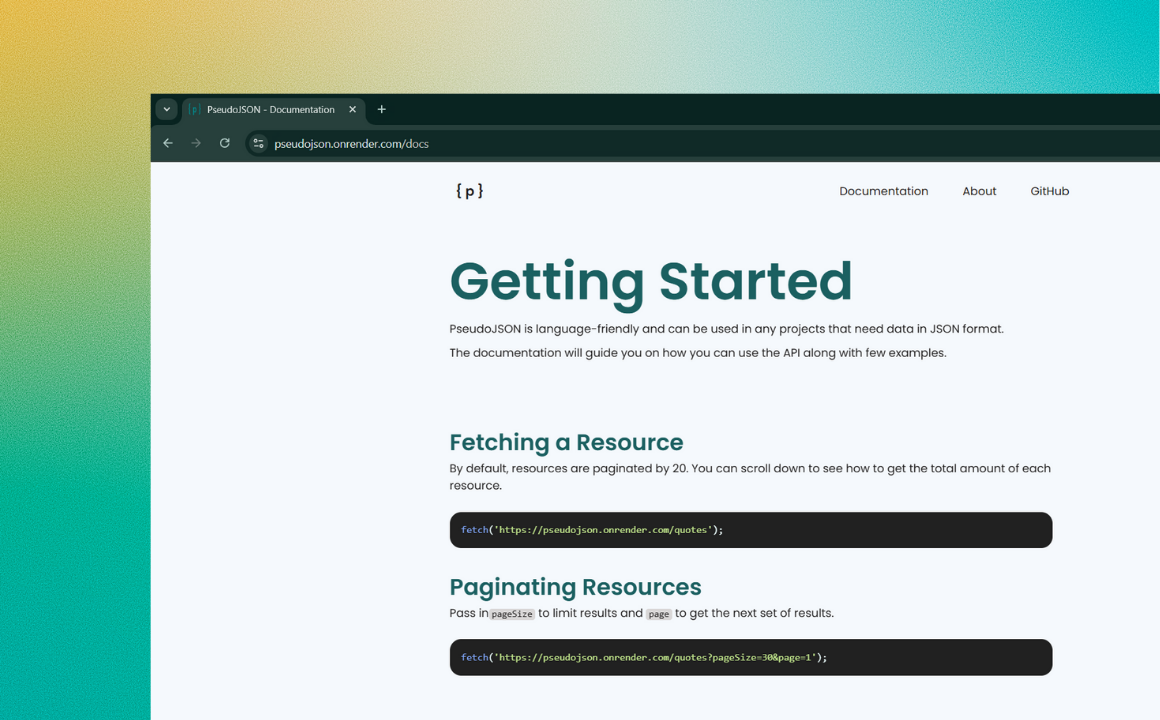Visit the GitHub link in navbar
Image resolution: width=1160 pixels, height=720 pixels.
(1049, 191)
